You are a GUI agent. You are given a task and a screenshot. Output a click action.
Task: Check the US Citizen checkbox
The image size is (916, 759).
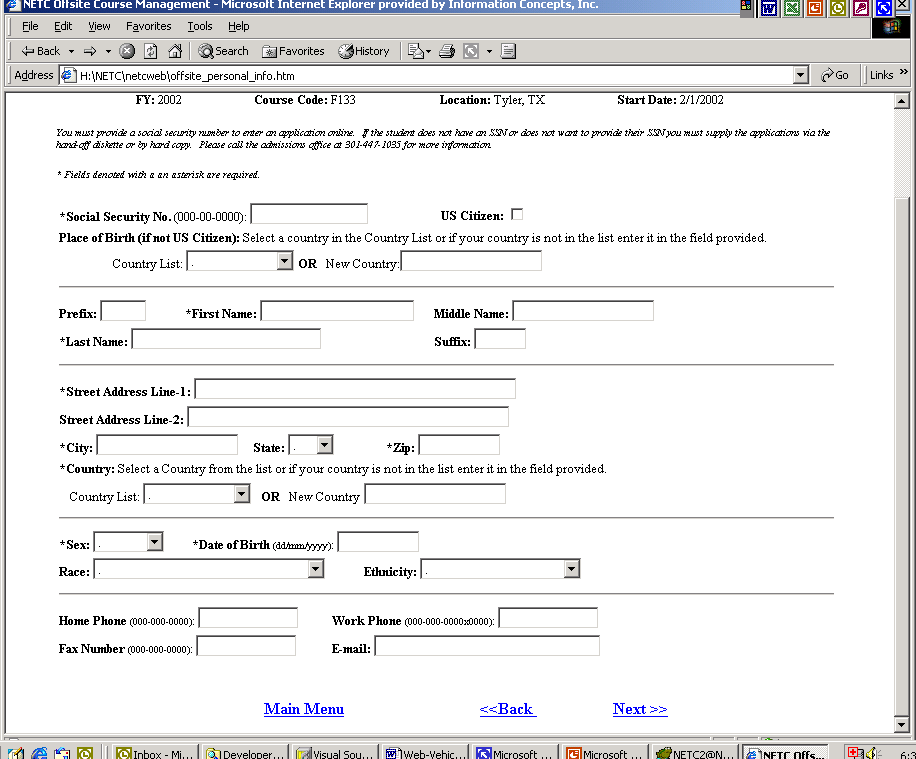[x=517, y=214]
